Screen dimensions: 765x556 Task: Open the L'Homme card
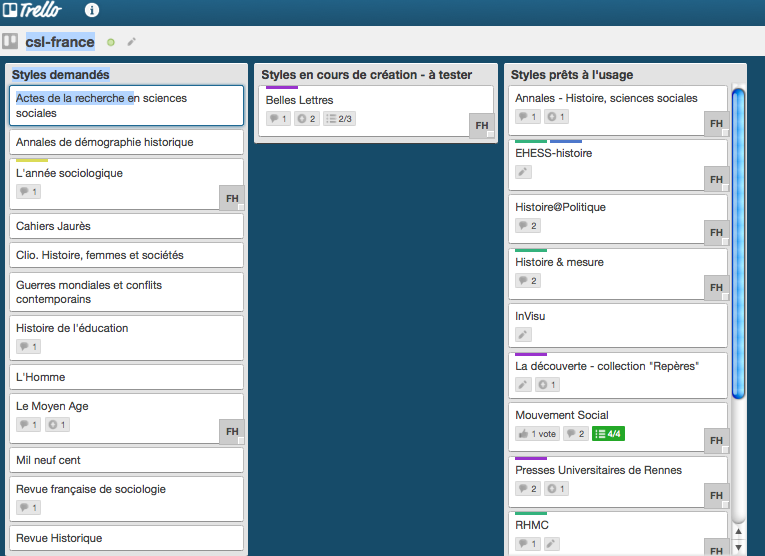click(126, 377)
